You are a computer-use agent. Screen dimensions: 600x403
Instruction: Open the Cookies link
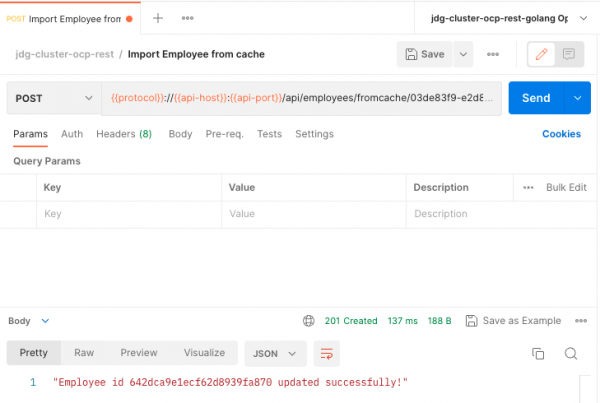(x=561, y=134)
